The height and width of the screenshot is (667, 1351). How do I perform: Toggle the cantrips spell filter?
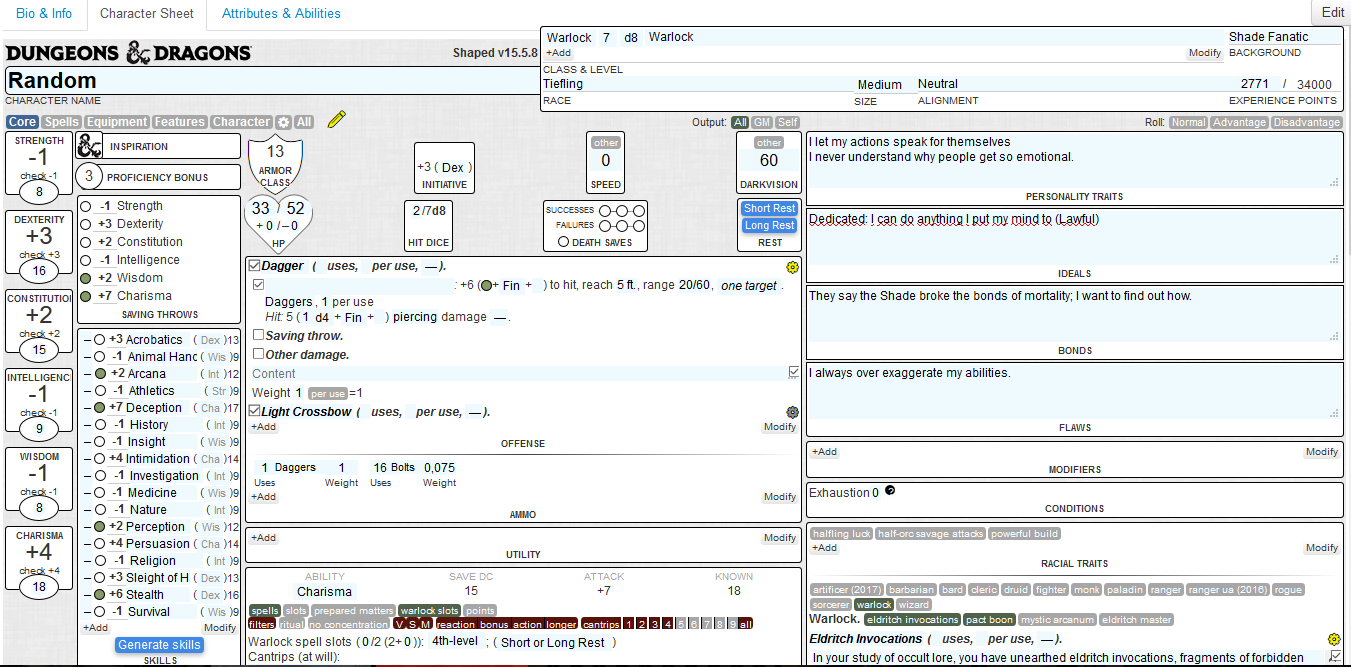(601, 624)
